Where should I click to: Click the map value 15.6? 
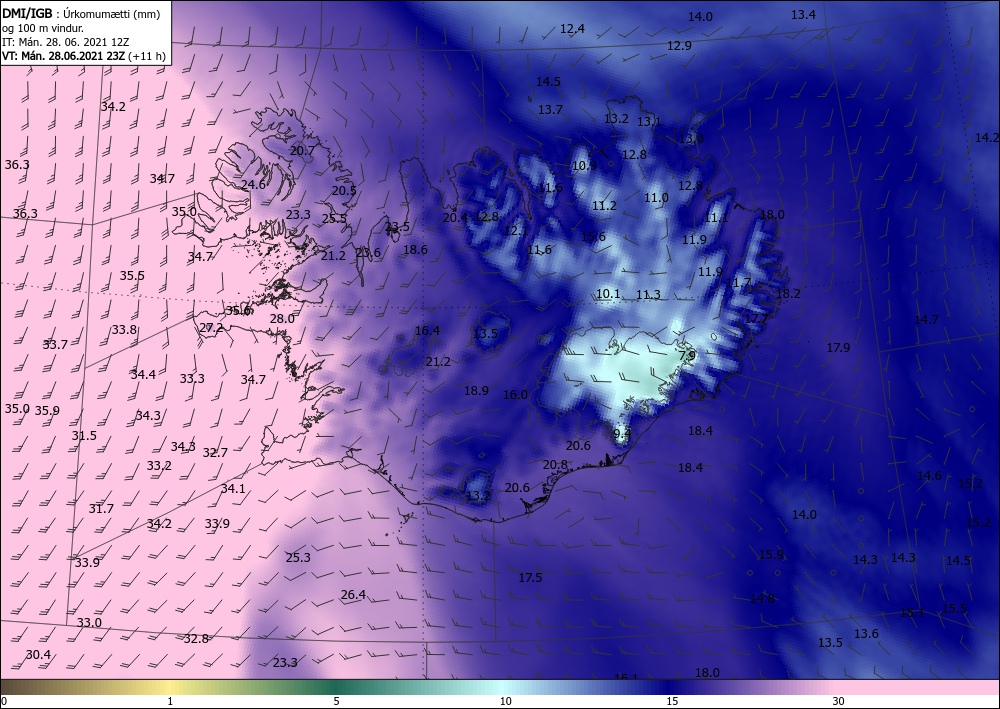pyautogui.click(x=593, y=237)
